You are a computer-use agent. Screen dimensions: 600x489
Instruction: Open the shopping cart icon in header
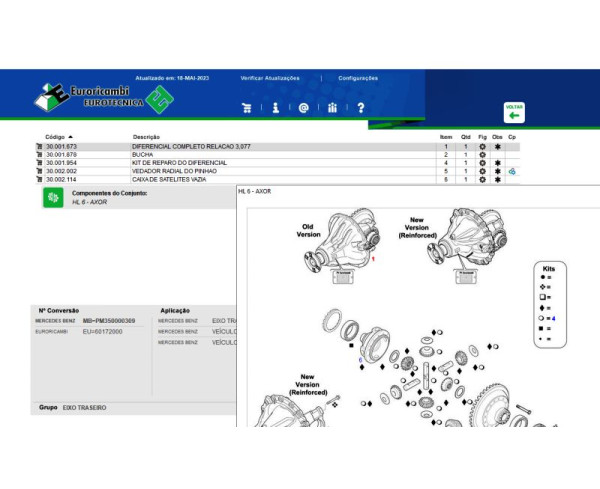247,108
